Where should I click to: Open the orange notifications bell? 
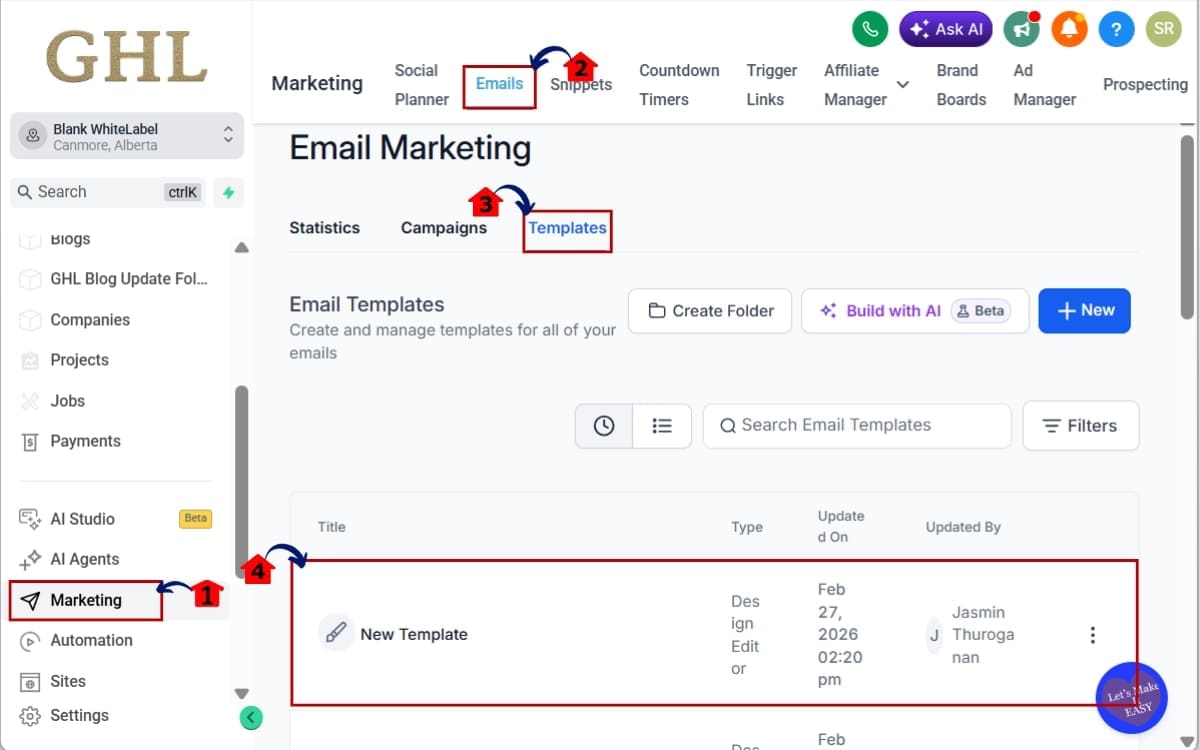1069,29
